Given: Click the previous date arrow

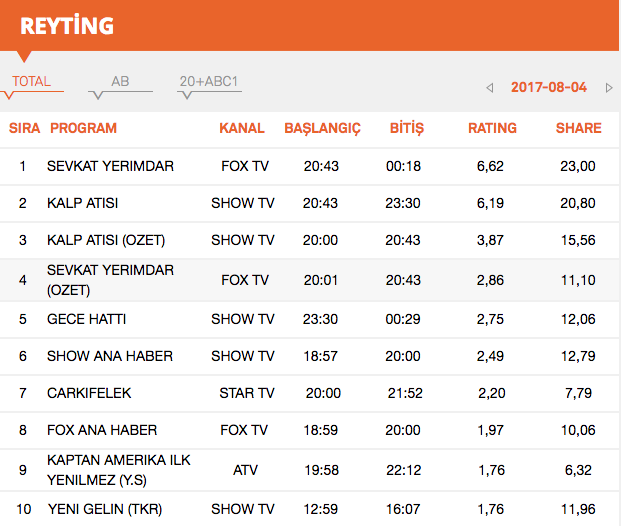Looking at the screenshot, I should tap(490, 88).
